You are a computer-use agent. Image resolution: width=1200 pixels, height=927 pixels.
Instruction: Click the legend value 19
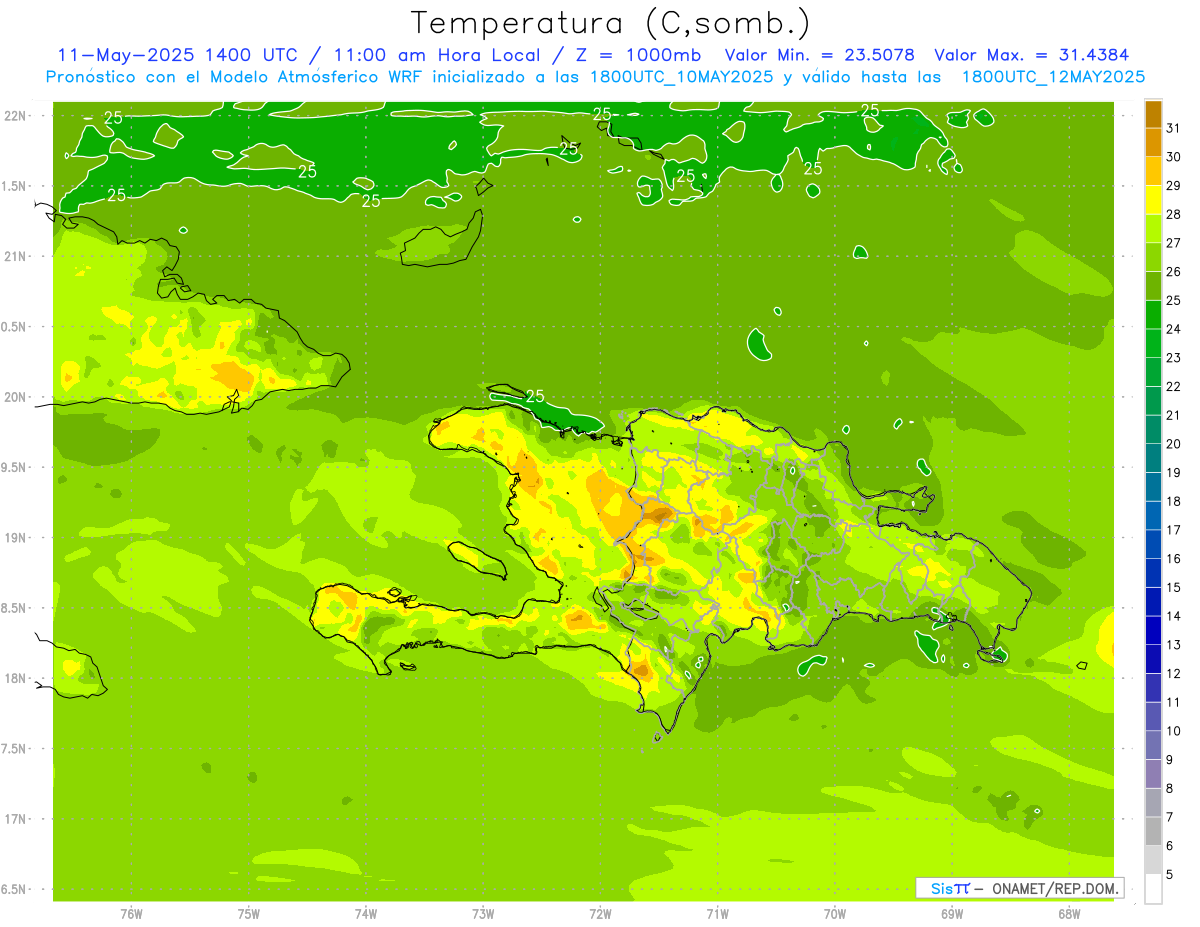1173,473
